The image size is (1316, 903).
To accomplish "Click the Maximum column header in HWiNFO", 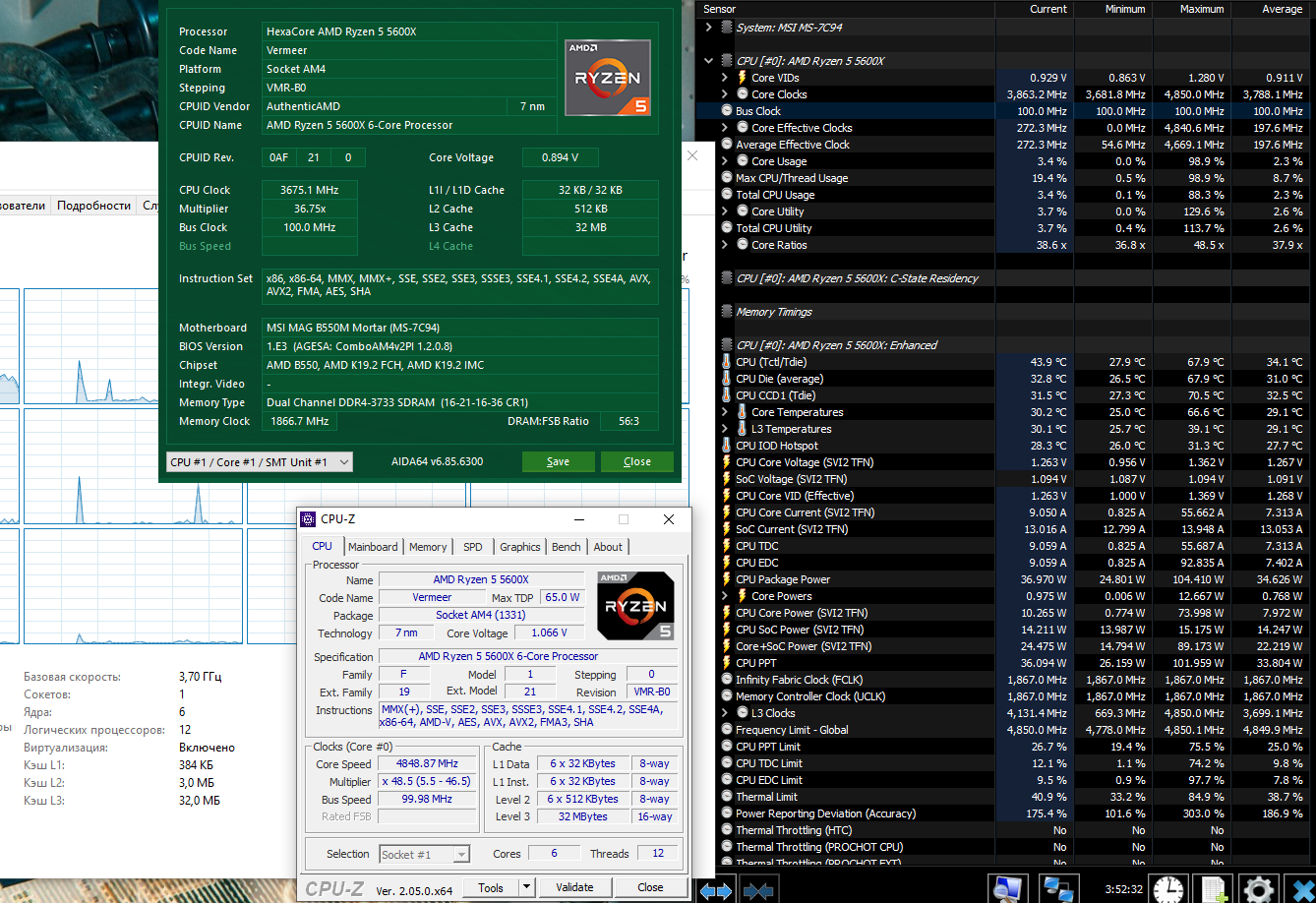I will [x=1192, y=9].
